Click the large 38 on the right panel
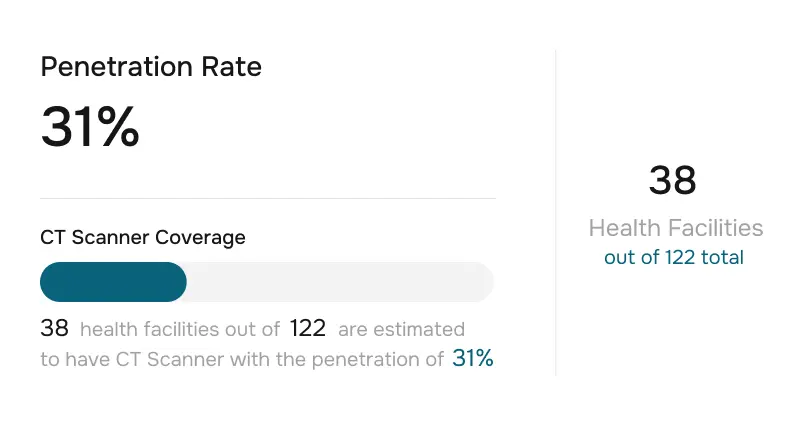Screen dimensions: 800x422 click(673, 181)
